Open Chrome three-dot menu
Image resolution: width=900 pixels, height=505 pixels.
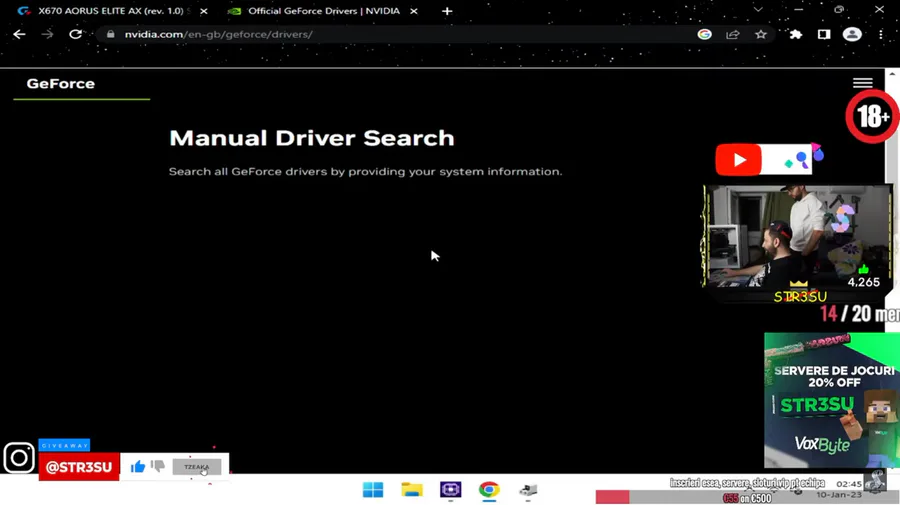880,34
